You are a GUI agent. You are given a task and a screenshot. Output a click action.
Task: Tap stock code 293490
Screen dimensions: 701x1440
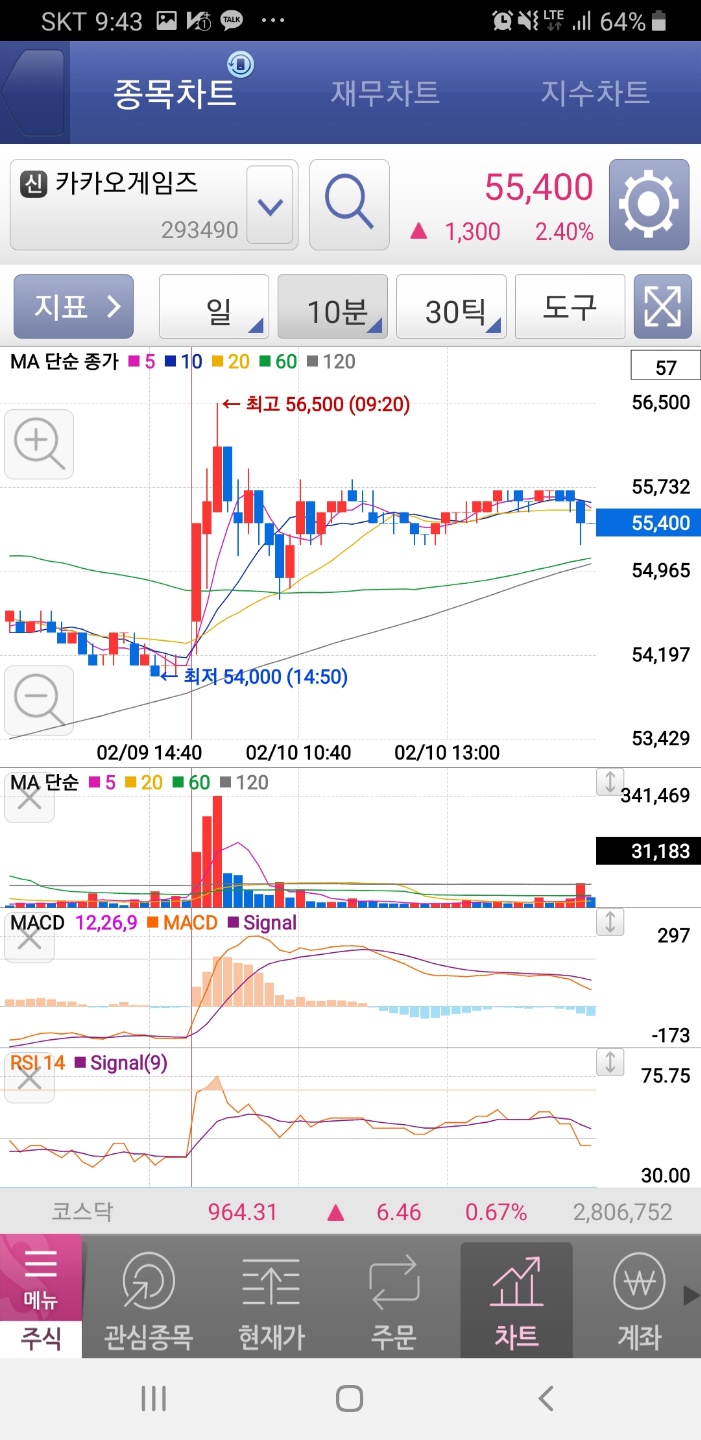pos(200,230)
